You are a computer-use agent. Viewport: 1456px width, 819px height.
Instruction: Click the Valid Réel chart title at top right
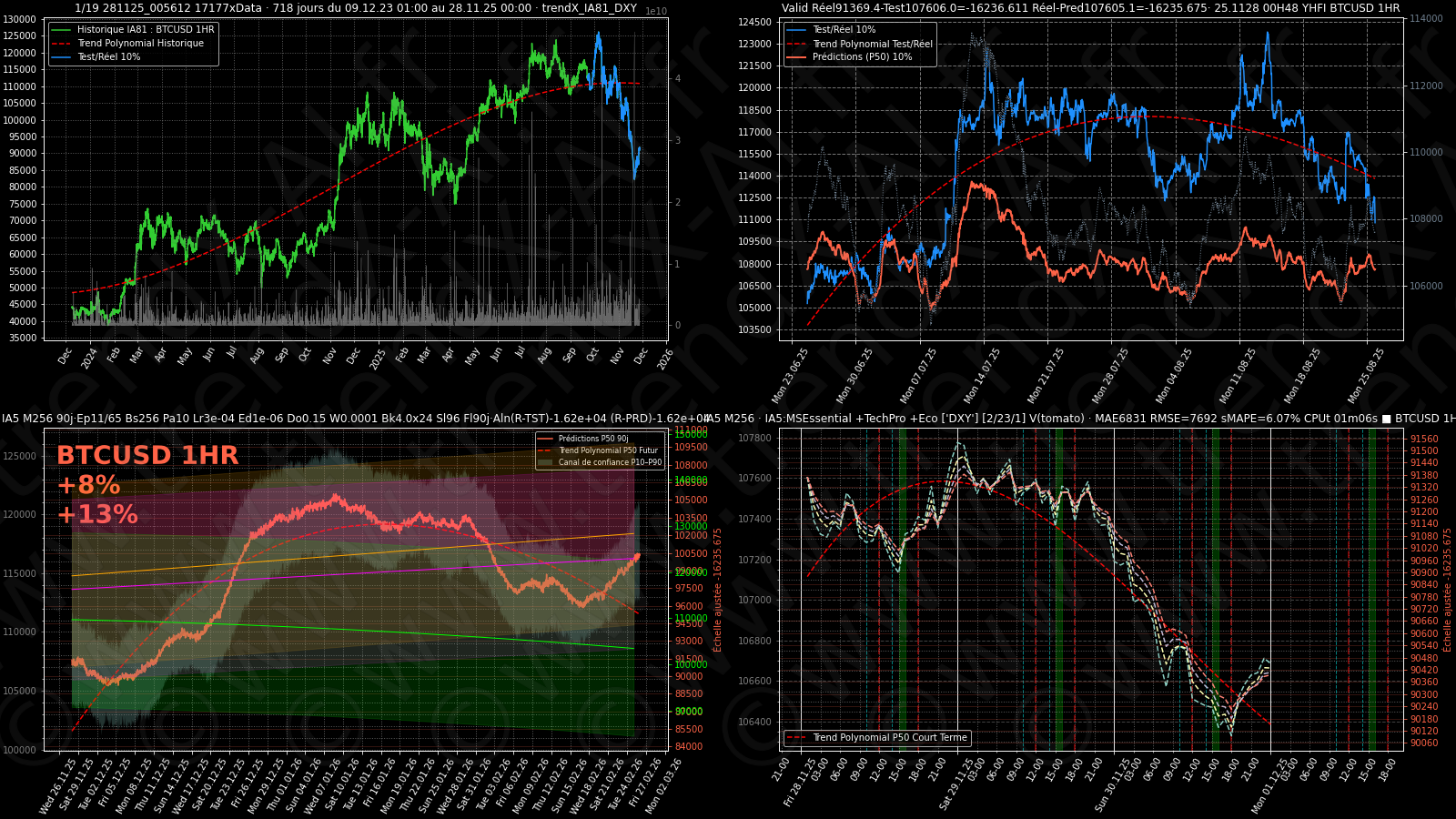coord(1090,8)
